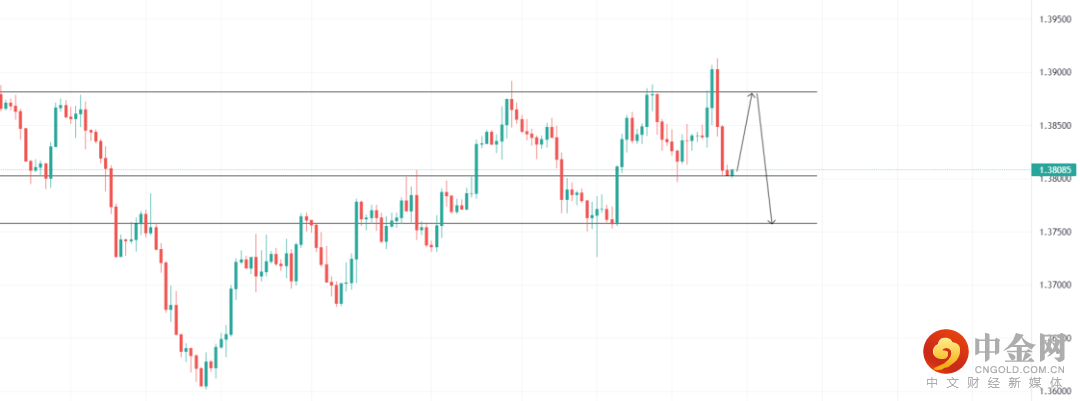This screenshot has width=1080, height=401.
Task: Click the downward projection arrow tip
Action: 772,222
